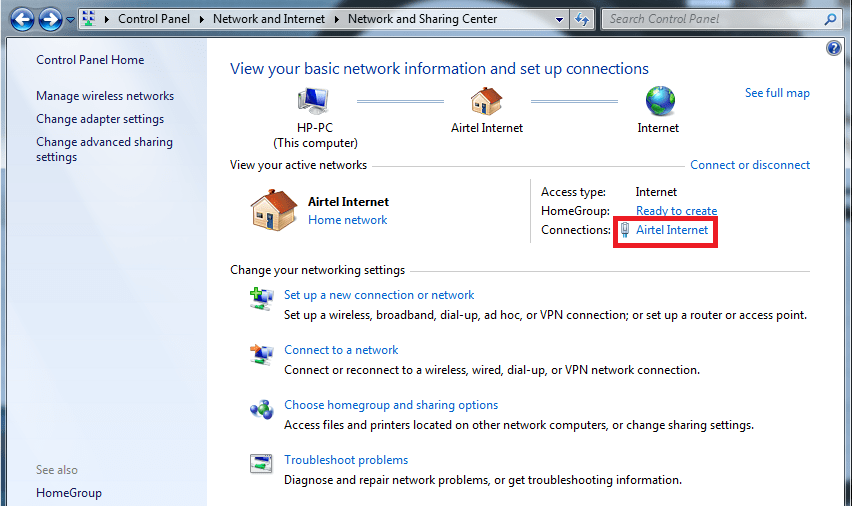852x506 pixels.
Task: Click the bold Airtel Internet network name
Action: tap(348, 202)
